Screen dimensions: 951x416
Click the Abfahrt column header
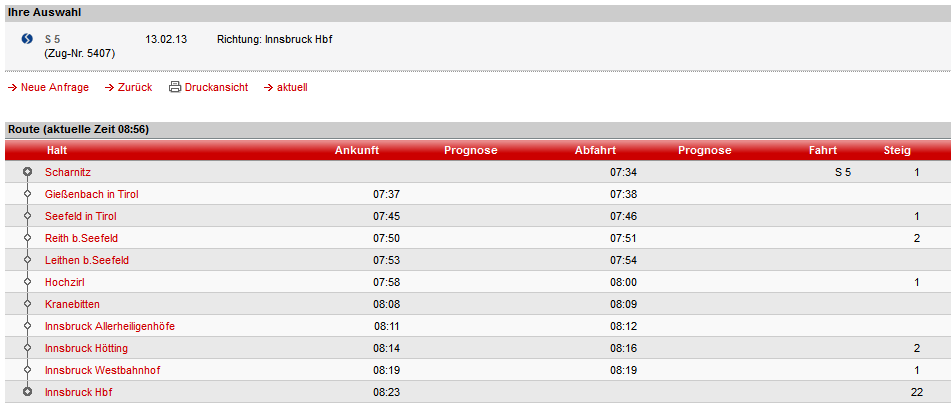coord(595,151)
